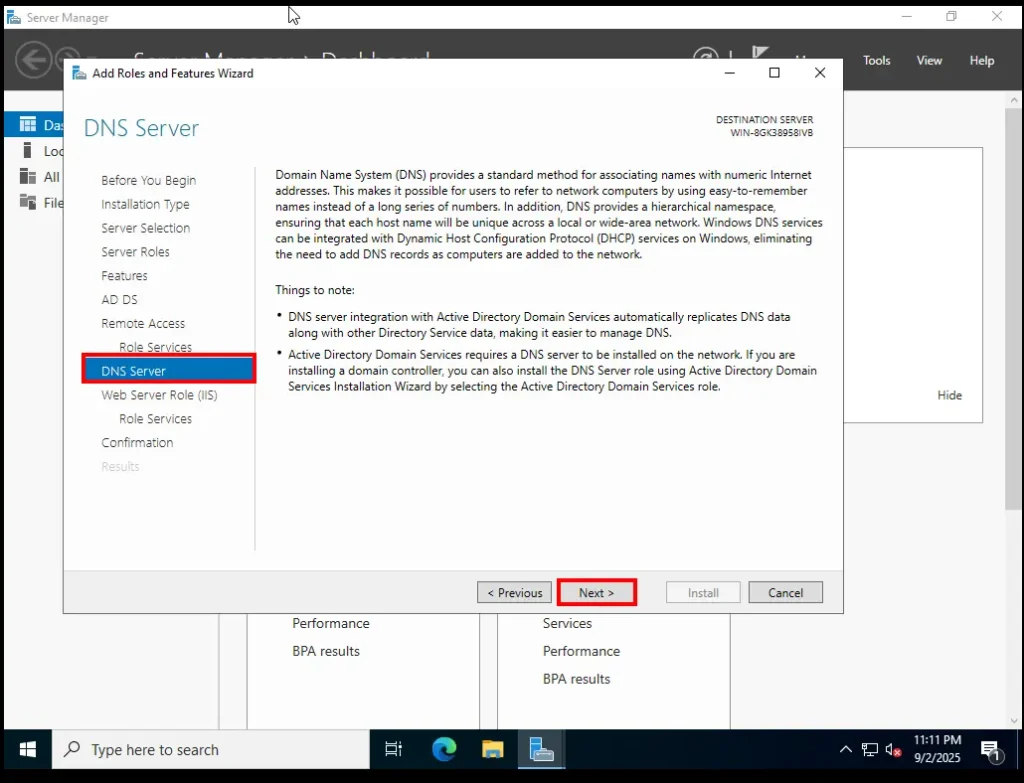Click the Next button in the wizard
1024x783 pixels.
(x=596, y=592)
